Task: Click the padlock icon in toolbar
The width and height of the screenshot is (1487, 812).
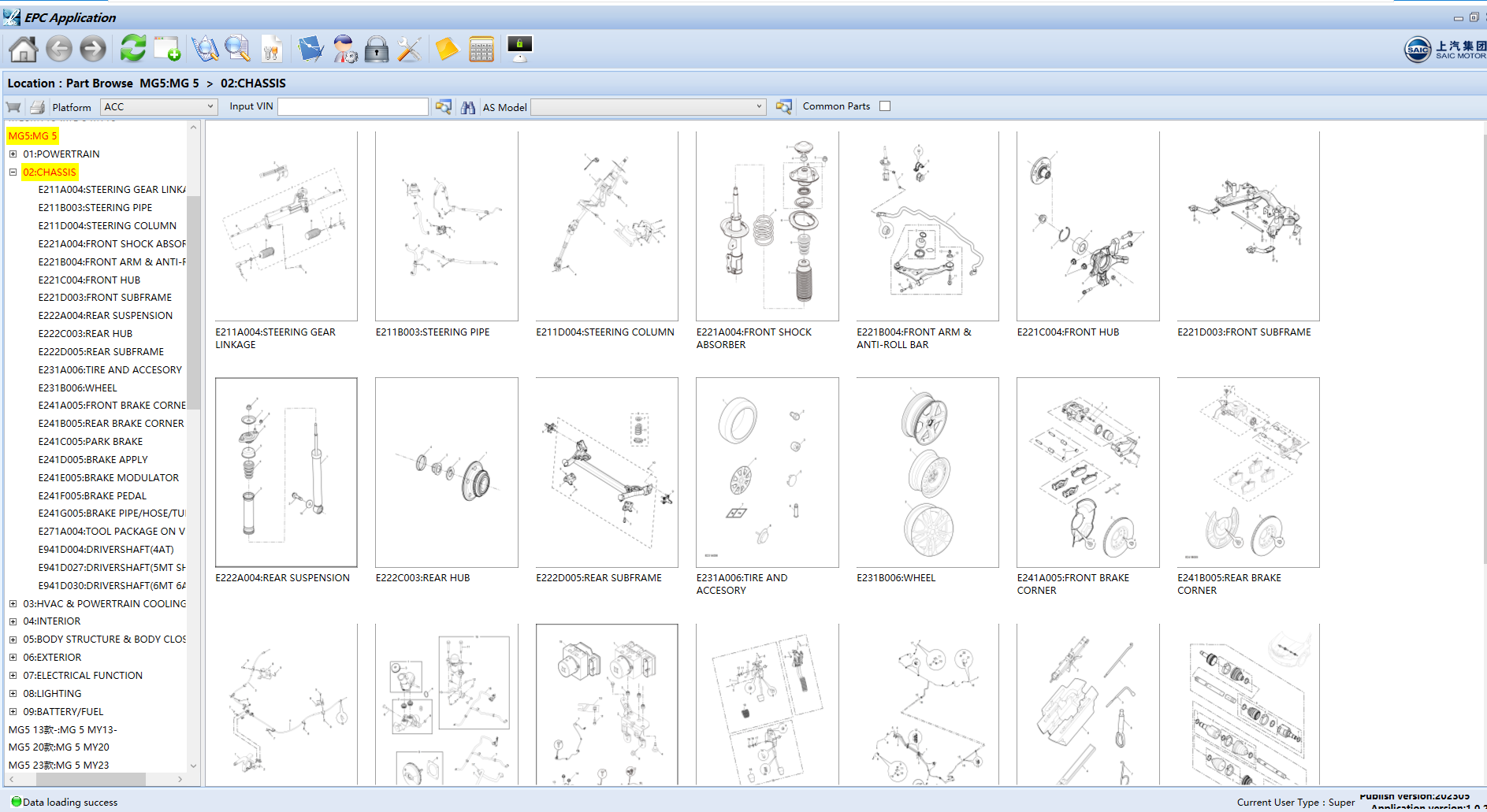Action: pos(377,50)
